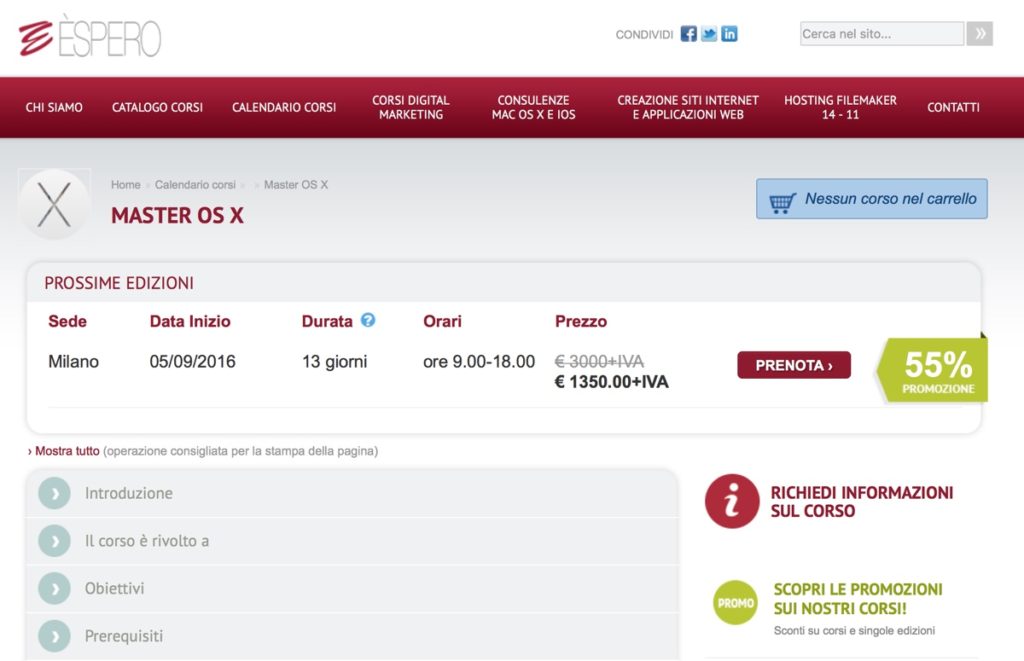Open the Contatti menu

pos(953,107)
